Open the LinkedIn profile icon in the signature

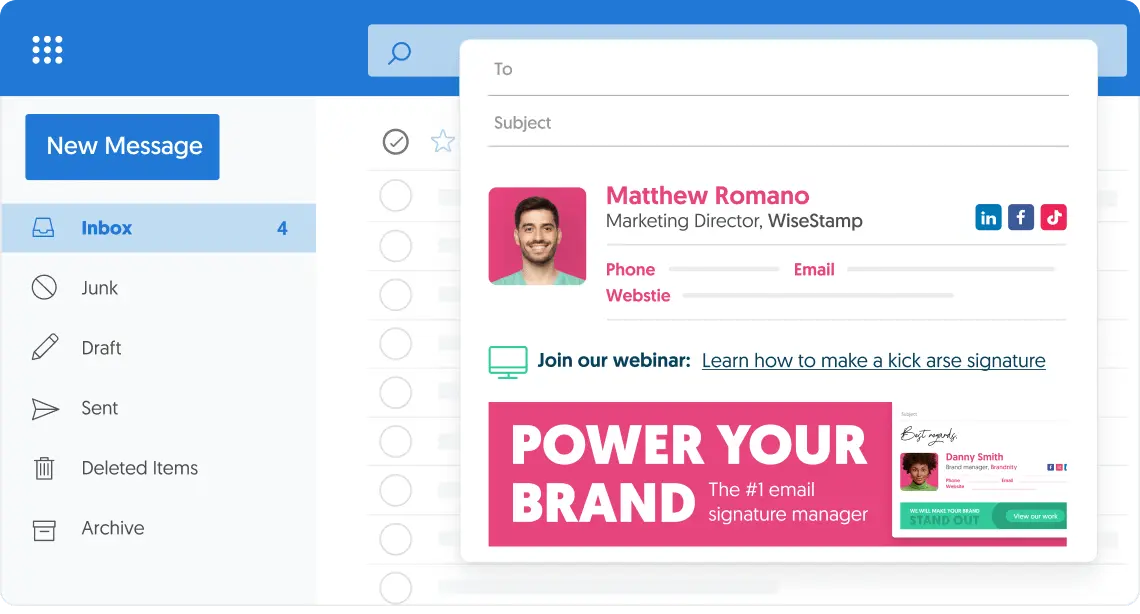pos(988,217)
